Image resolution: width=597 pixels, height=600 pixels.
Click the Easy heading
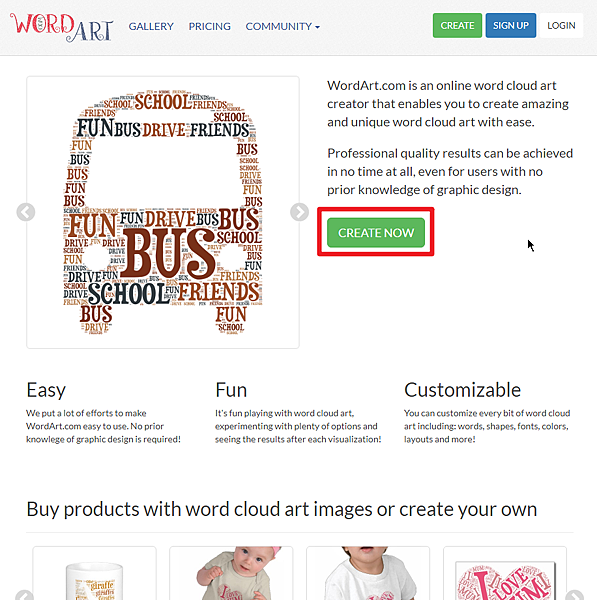point(46,391)
